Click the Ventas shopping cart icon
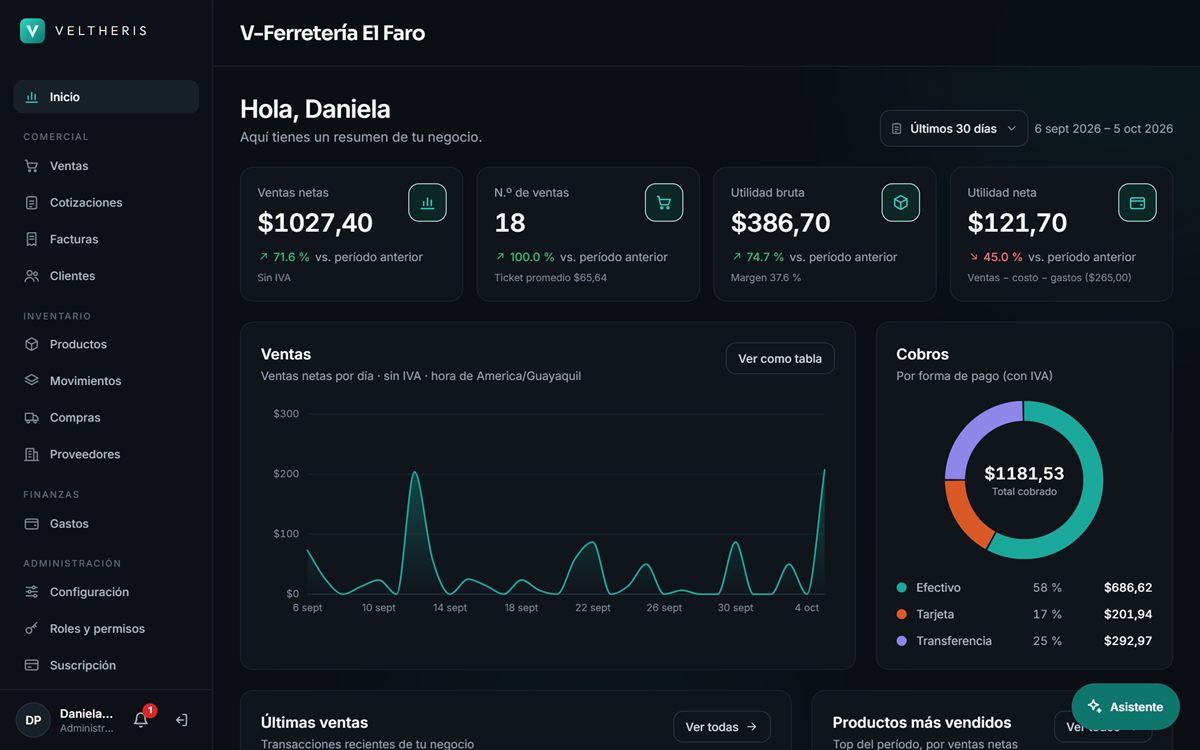This screenshot has width=1200, height=750. [32, 166]
